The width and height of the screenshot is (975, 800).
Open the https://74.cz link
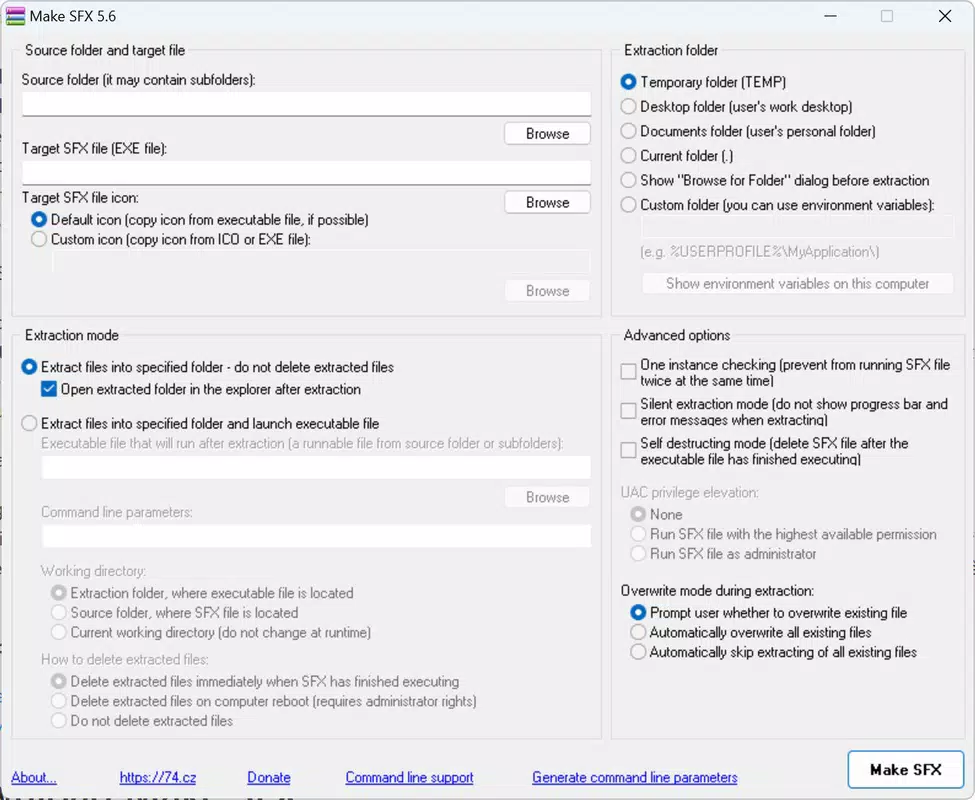(x=158, y=778)
